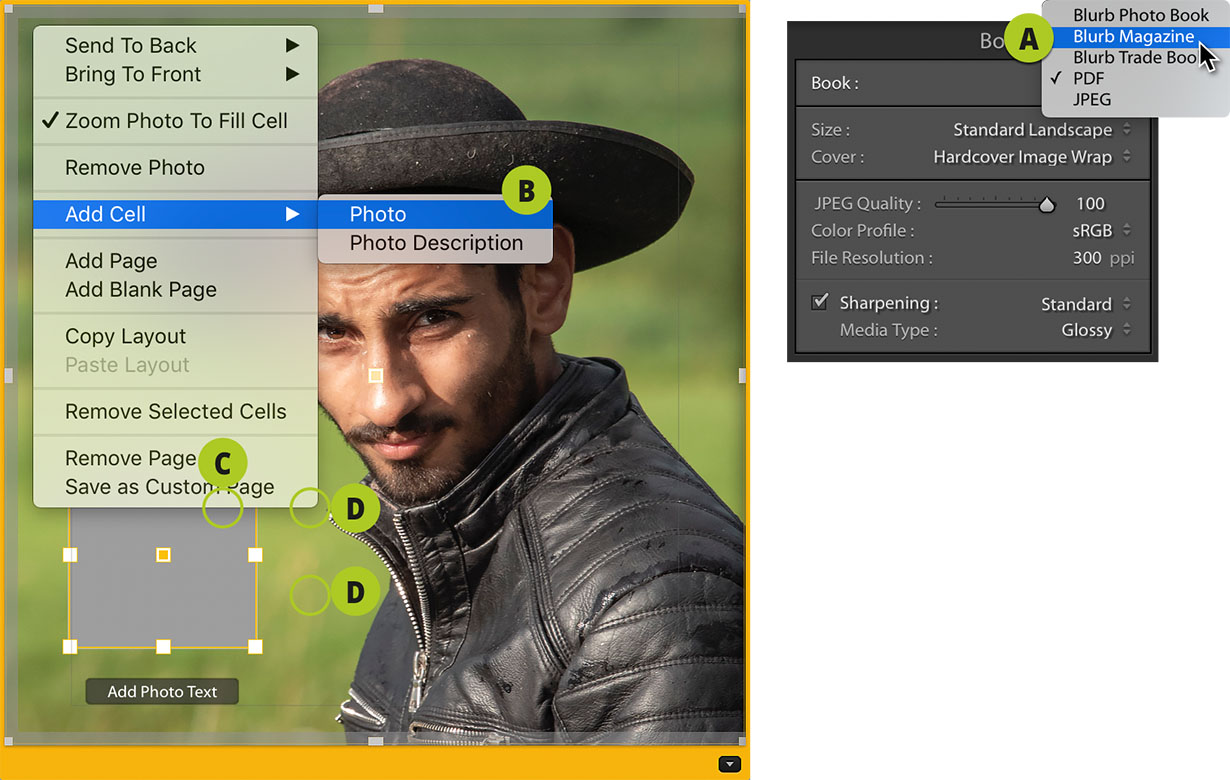Image resolution: width=1230 pixels, height=780 pixels.
Task: Click the photo cell's right edge handle
Action: (742, 375)
